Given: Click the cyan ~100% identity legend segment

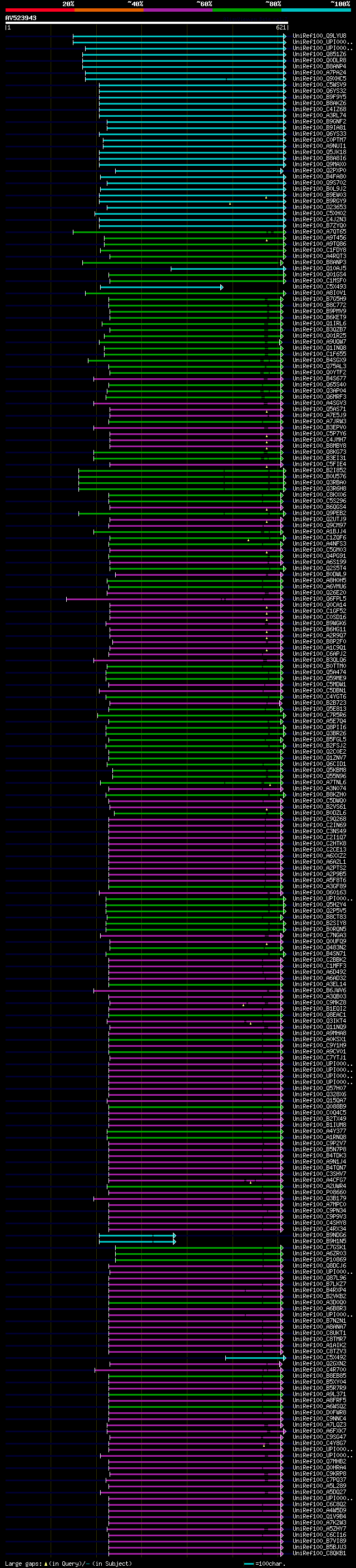Looking at the screenshot, I should (316, 10).
